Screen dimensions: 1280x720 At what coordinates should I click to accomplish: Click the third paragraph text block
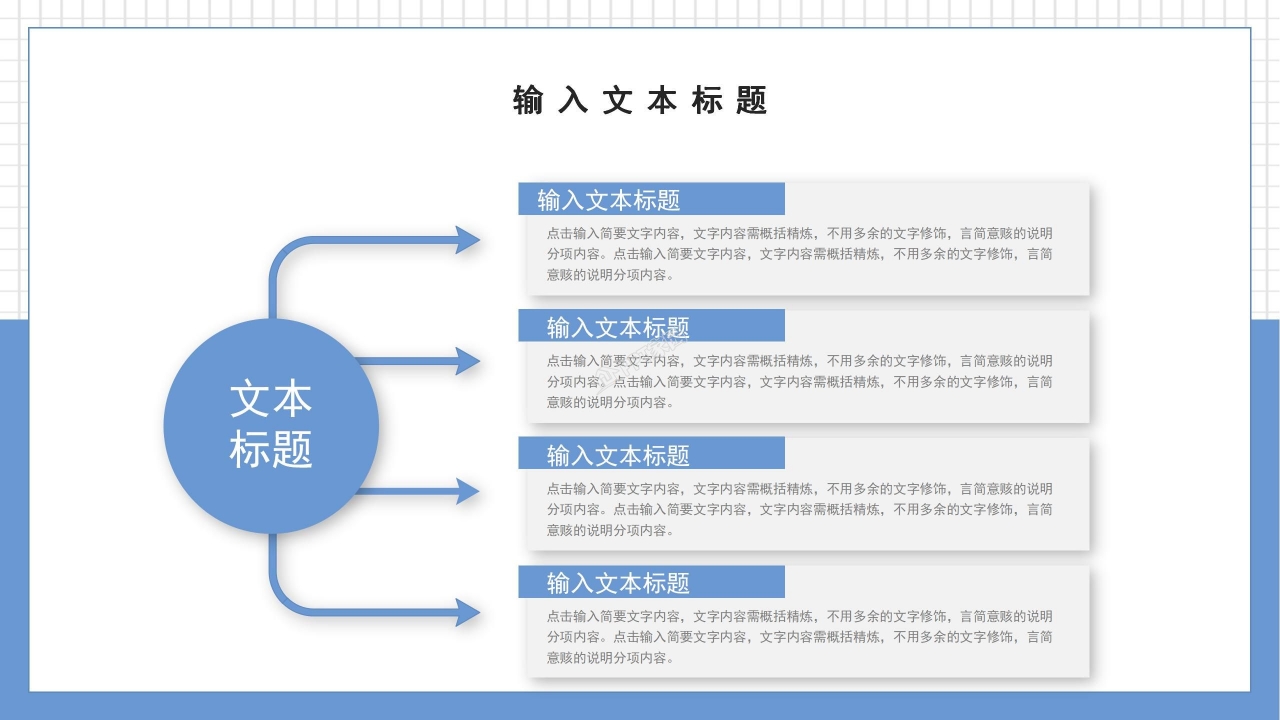point(800,510)
